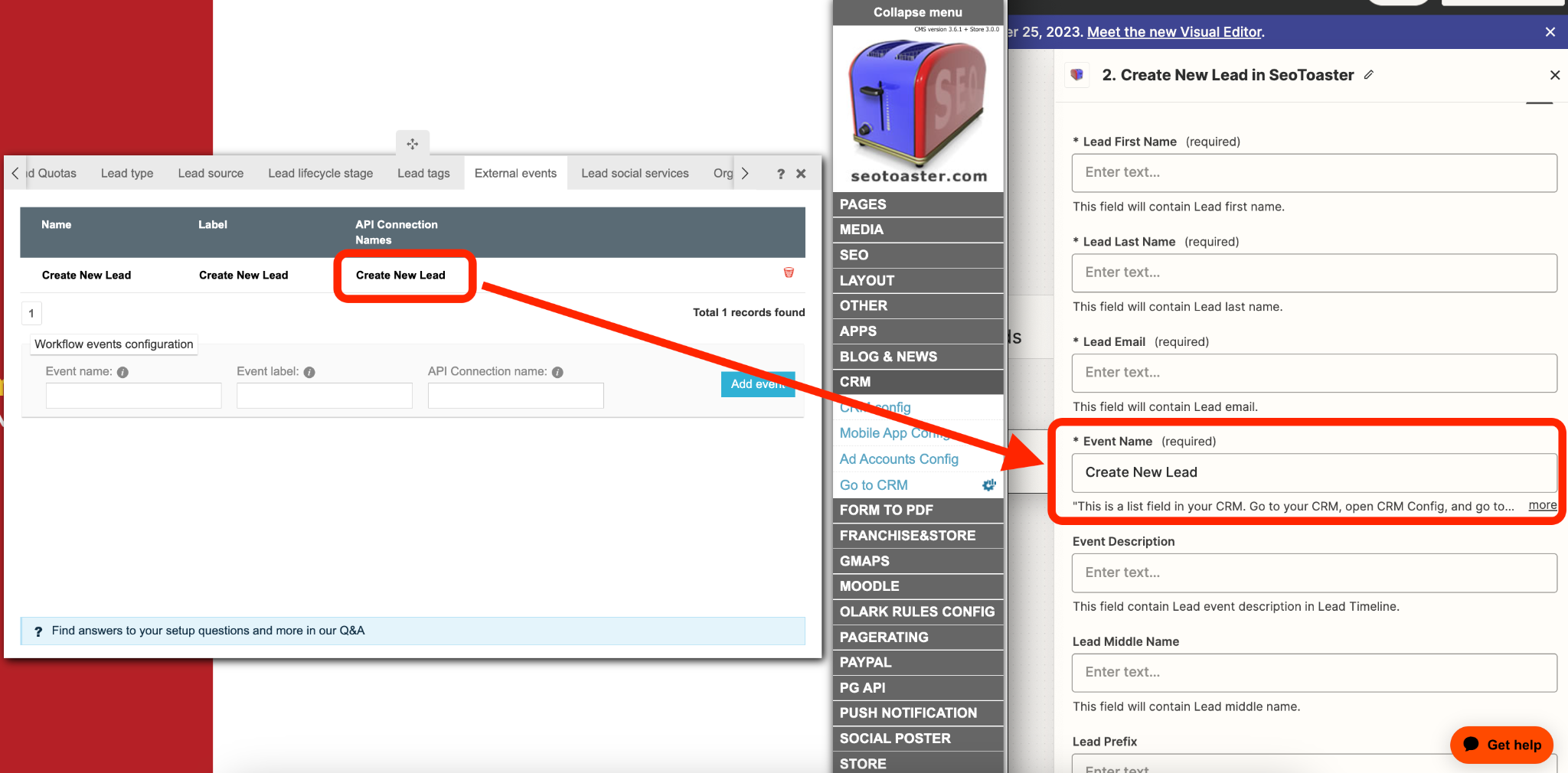This screenshot has width=1568, height=773.
Task: Select the External events tab
Action: (515, 173)
